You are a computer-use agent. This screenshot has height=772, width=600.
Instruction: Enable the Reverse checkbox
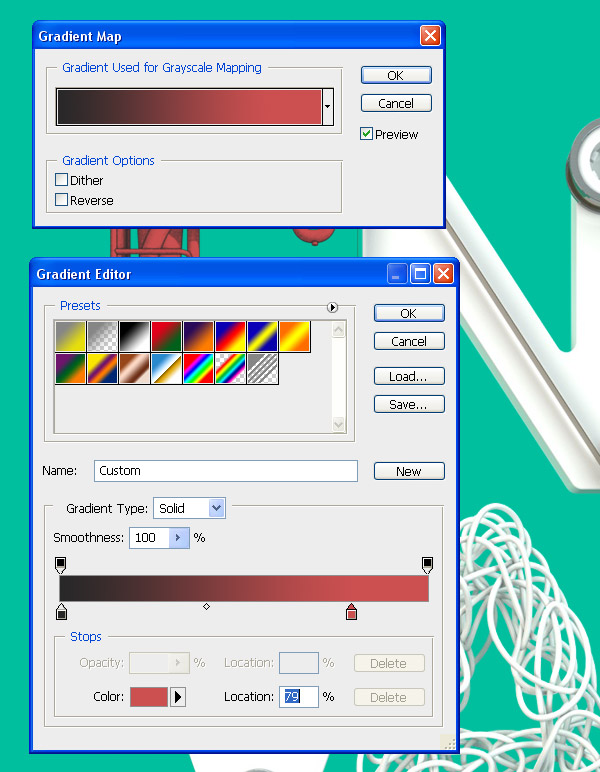pos(62,199)
